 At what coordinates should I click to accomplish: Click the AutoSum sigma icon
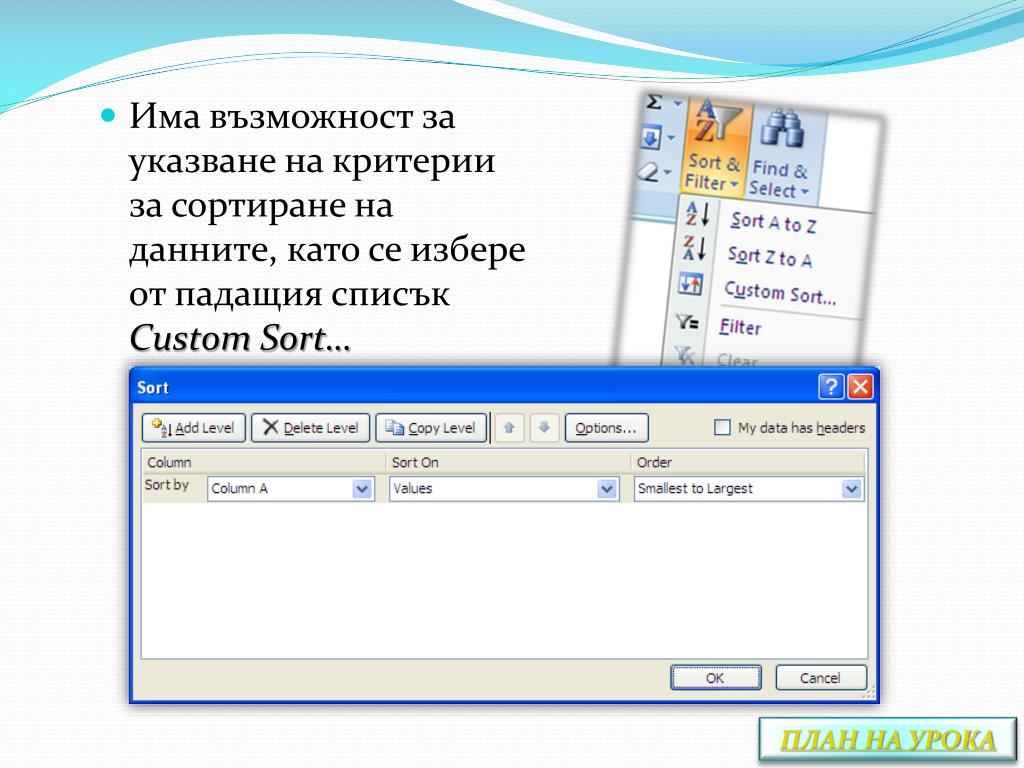654,103
